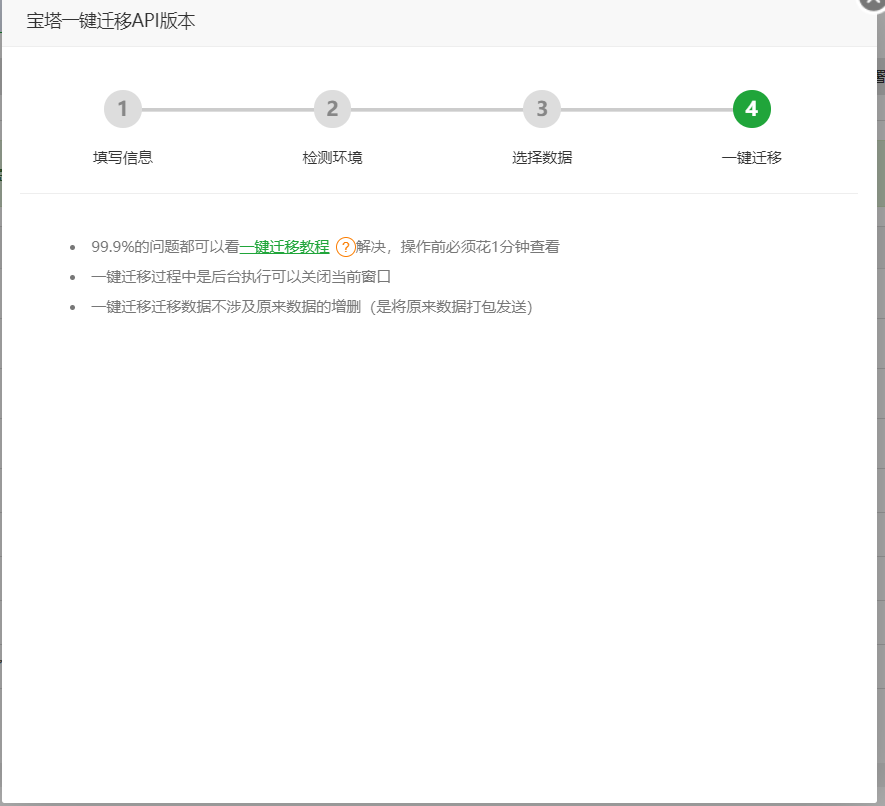
Task: Click the close X at top right
Action: [x=872, y=5]
